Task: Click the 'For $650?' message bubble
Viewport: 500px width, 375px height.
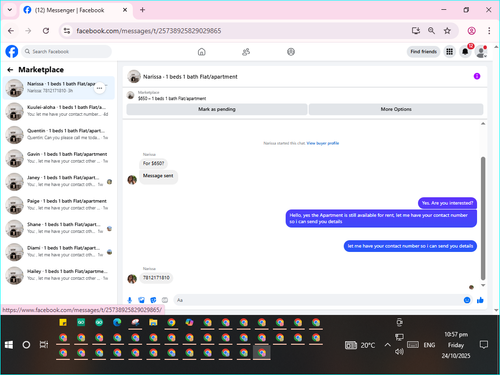Action: coord(153,163)
